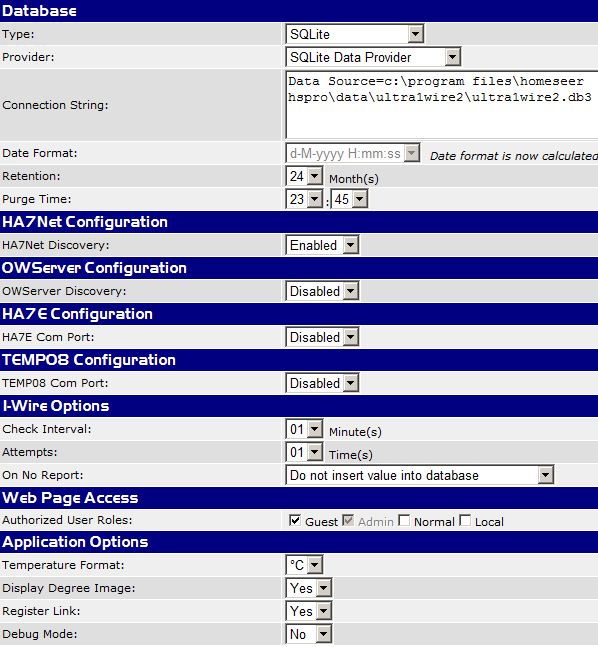The width and height of the screenshot is (598, 647).
Task: Open the Debug Mode dropdown
Action: (x=308, y=634)
